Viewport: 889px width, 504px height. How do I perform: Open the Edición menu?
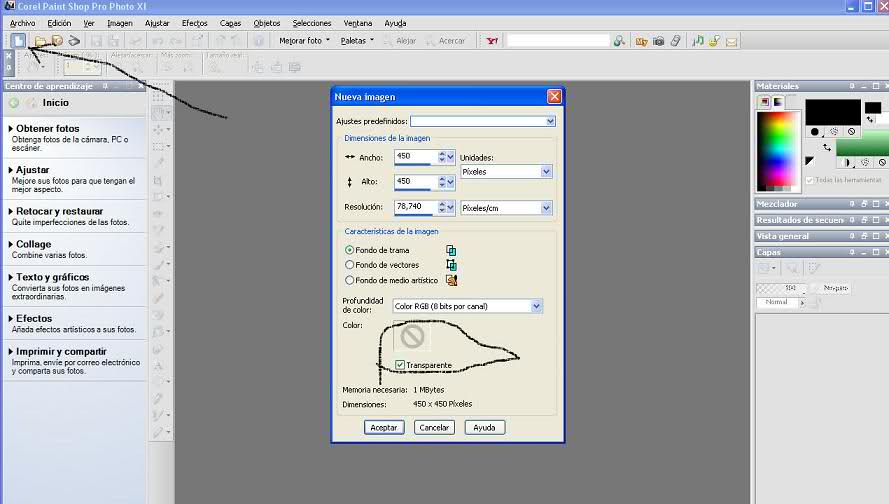pyautogui.click(x=59, y=23)
